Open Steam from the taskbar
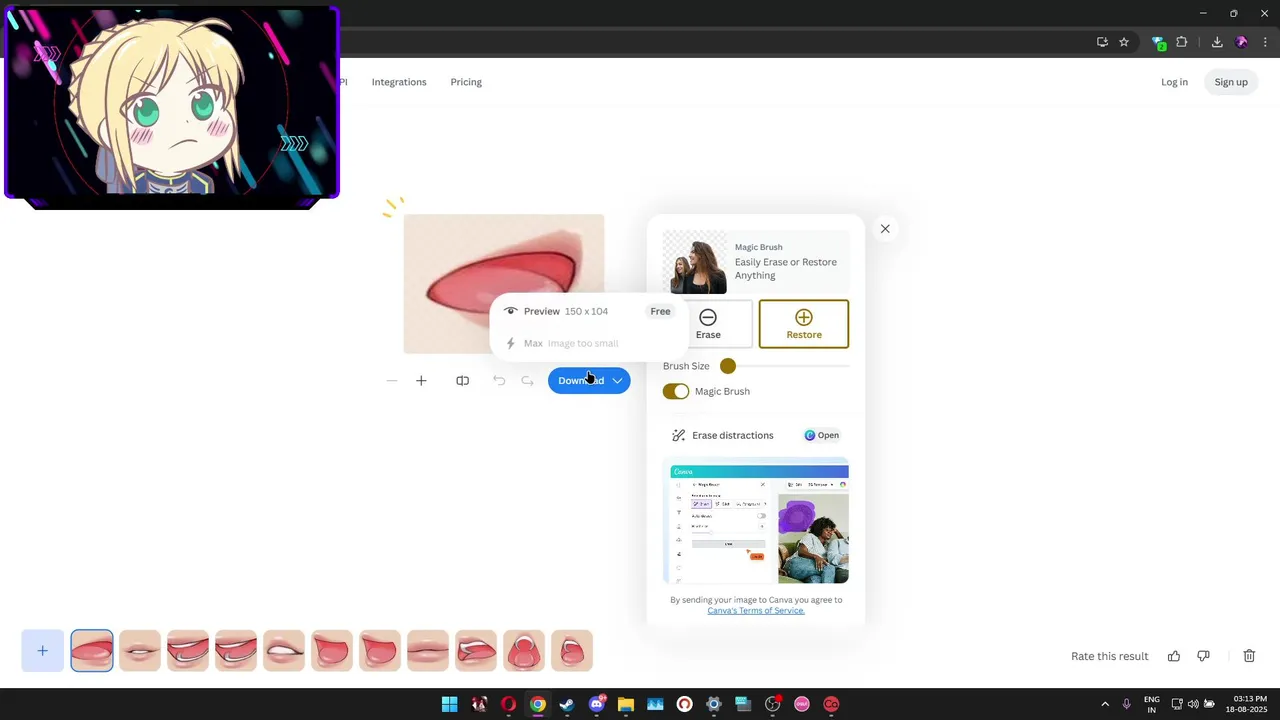The image size is (1280, 720). click(x=567, y=704)
